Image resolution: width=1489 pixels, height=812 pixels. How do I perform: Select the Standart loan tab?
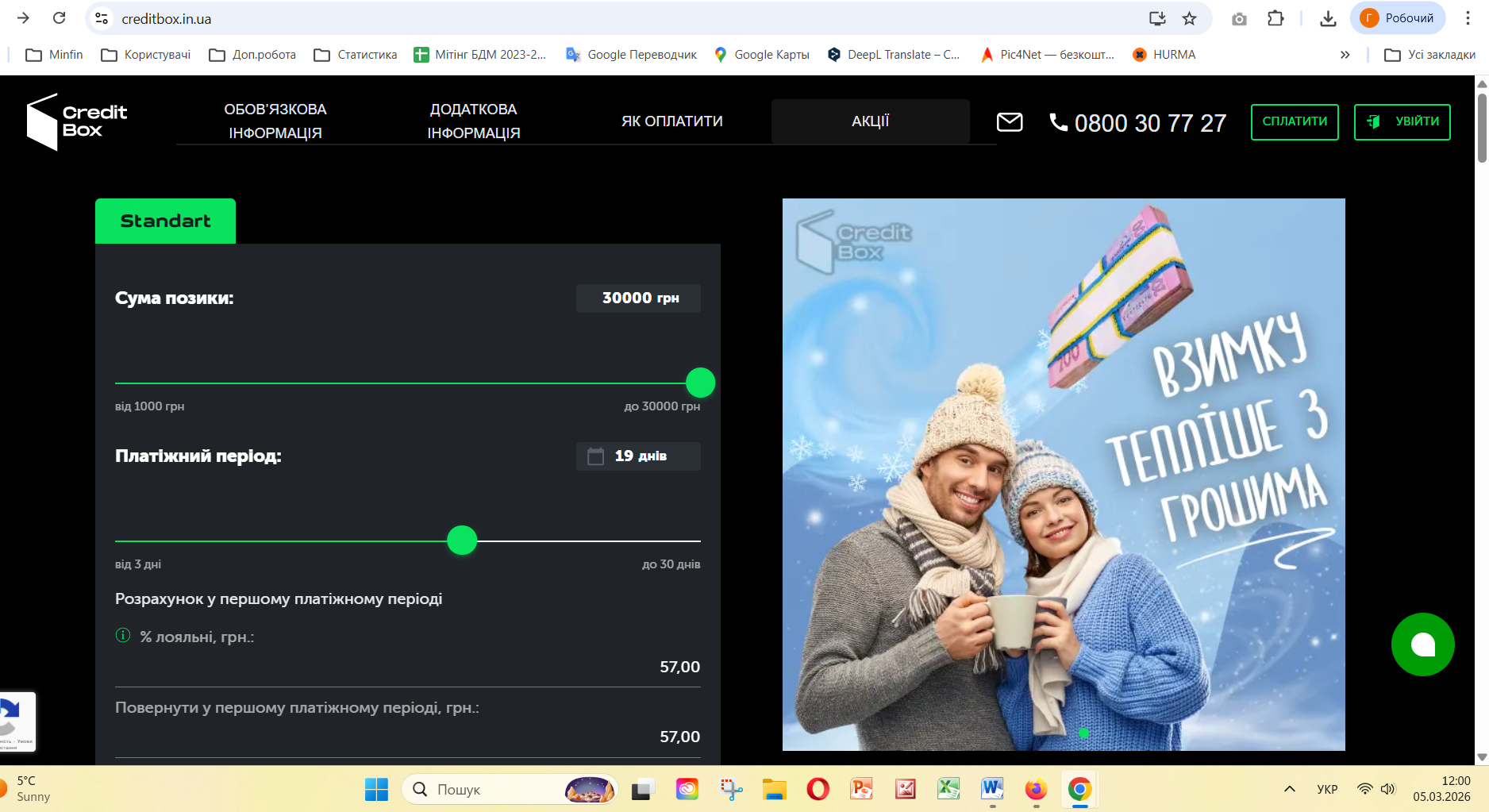click(x=165, y=221)
